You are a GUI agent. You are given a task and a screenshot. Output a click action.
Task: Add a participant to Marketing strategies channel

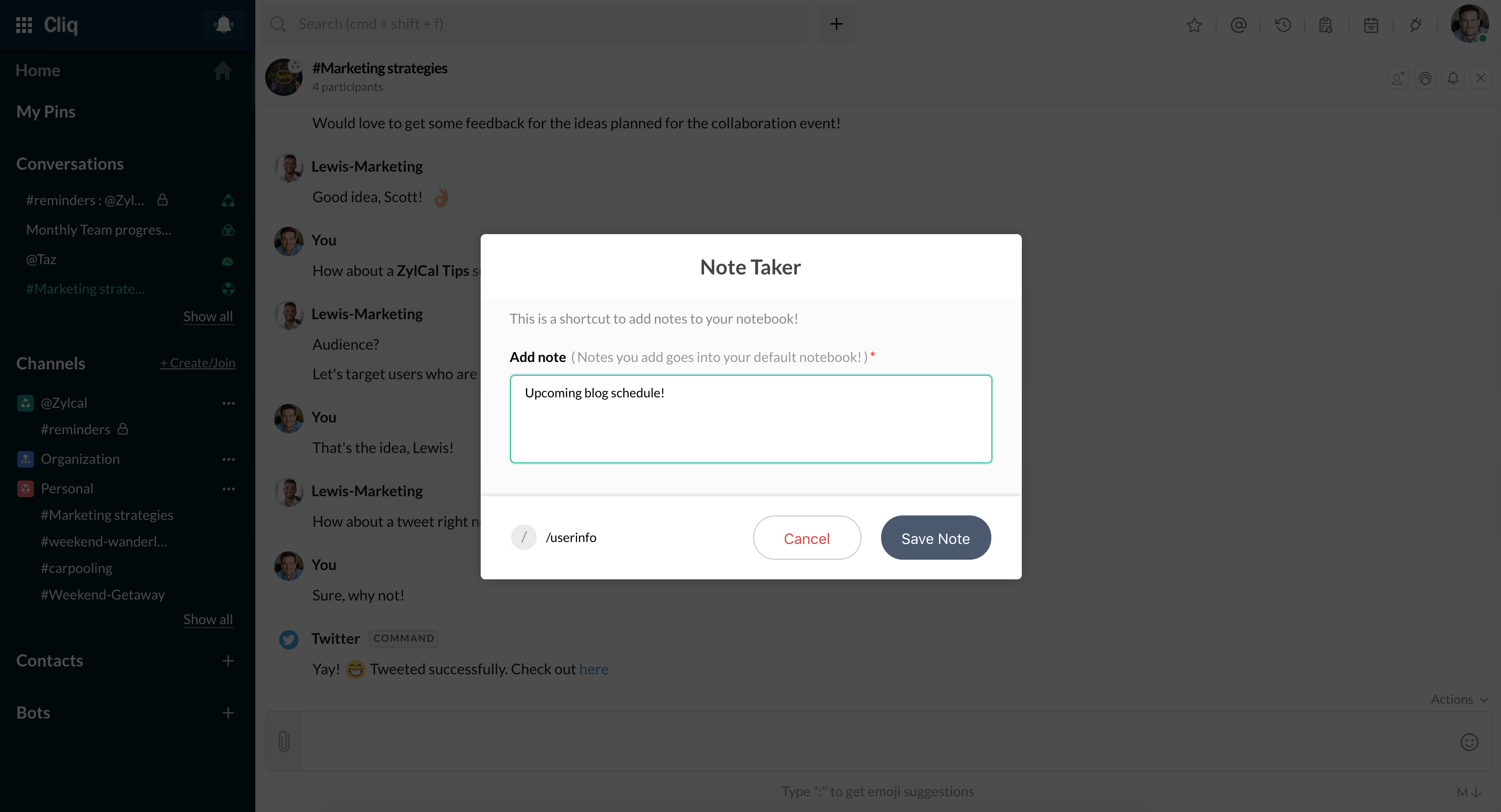[1399, 77]
